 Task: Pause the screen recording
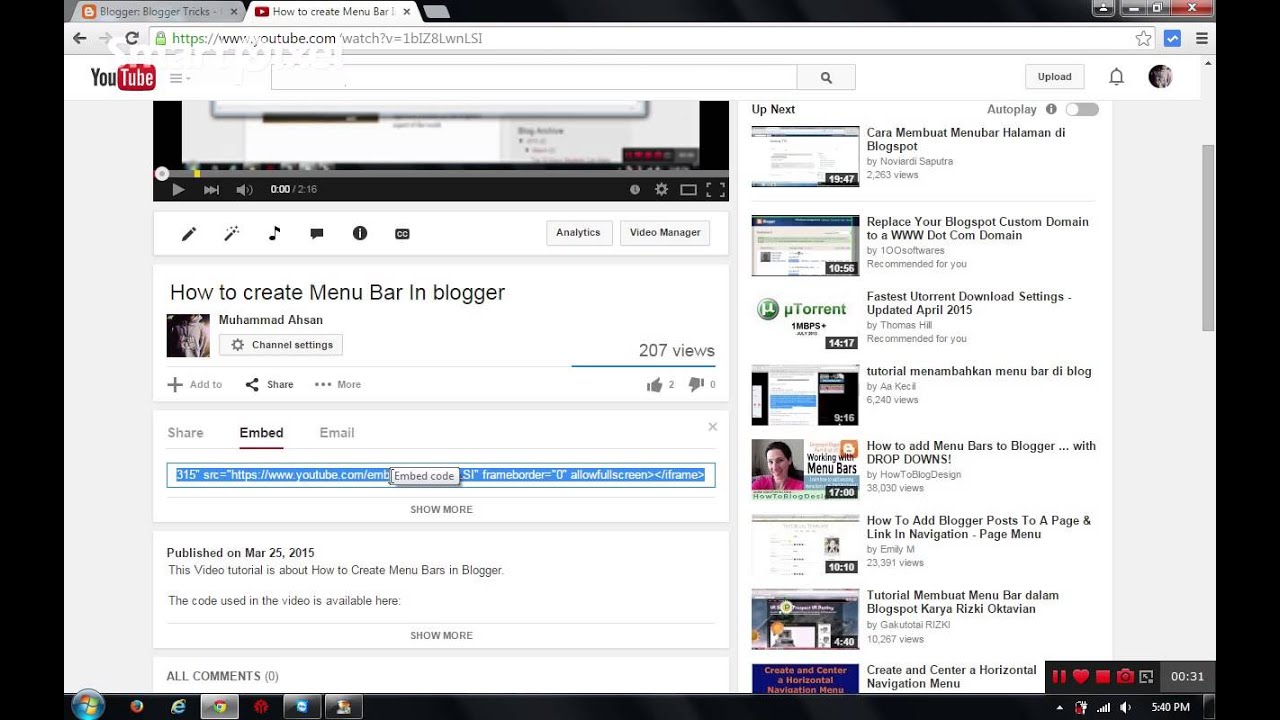coord(1059,677)
